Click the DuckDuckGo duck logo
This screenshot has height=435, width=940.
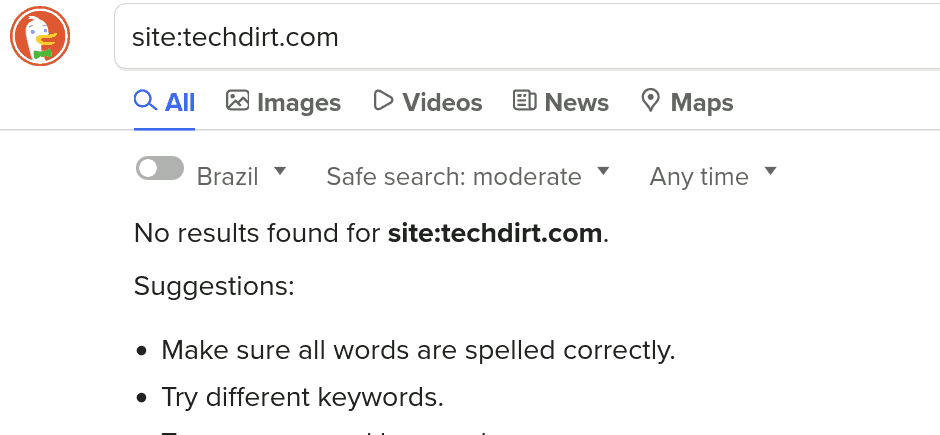40,37
